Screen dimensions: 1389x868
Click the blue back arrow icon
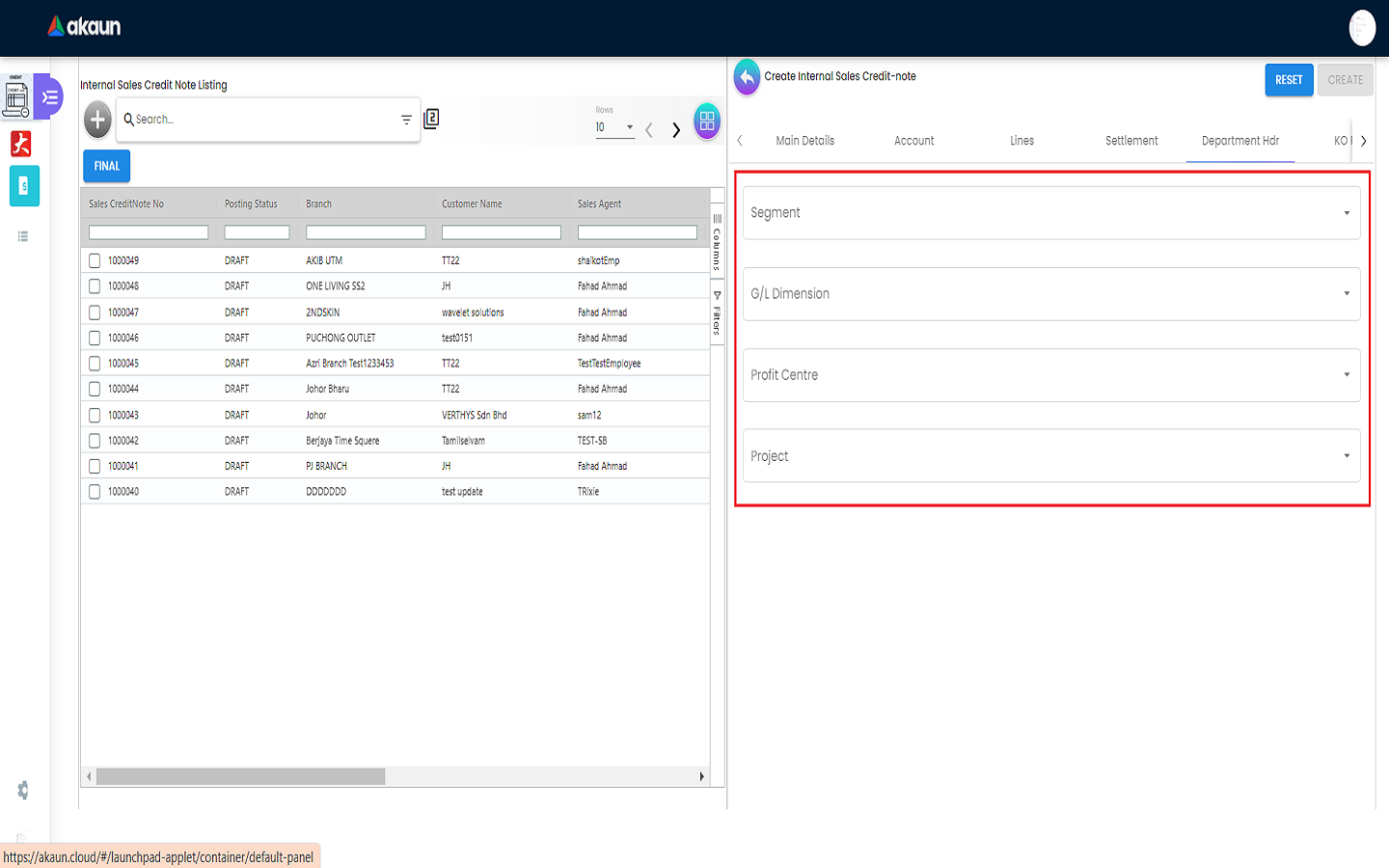point(747,77)
